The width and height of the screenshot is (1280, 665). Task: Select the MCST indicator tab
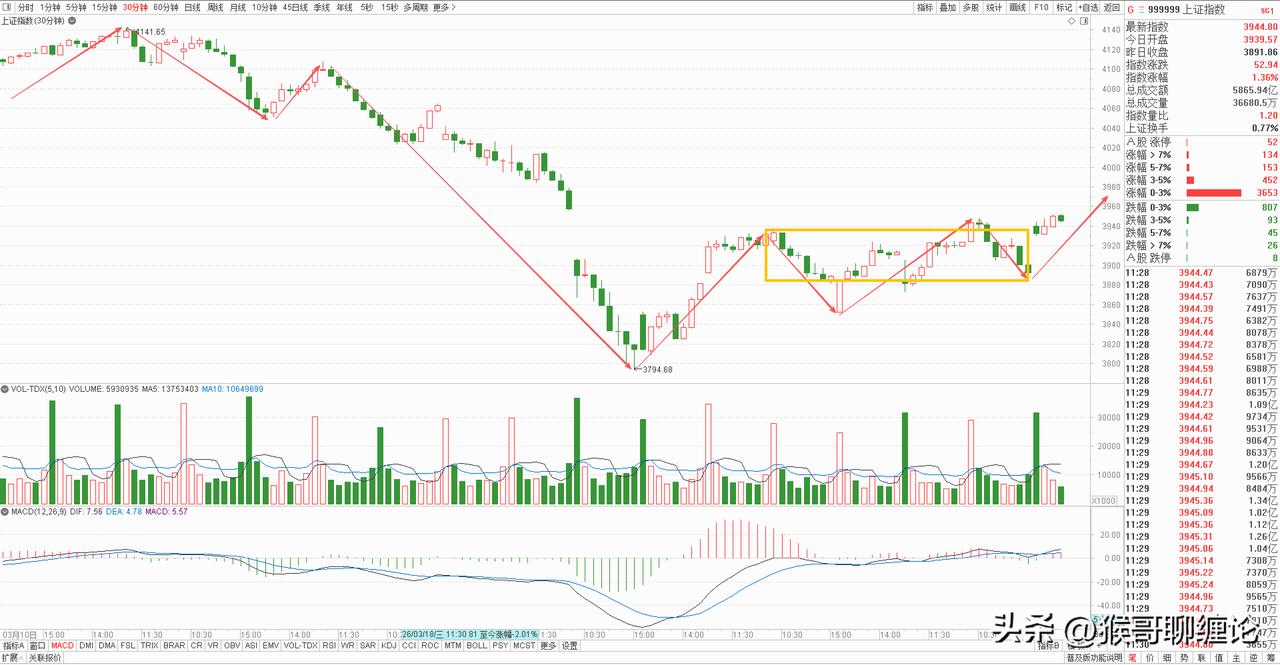(524, 645)
